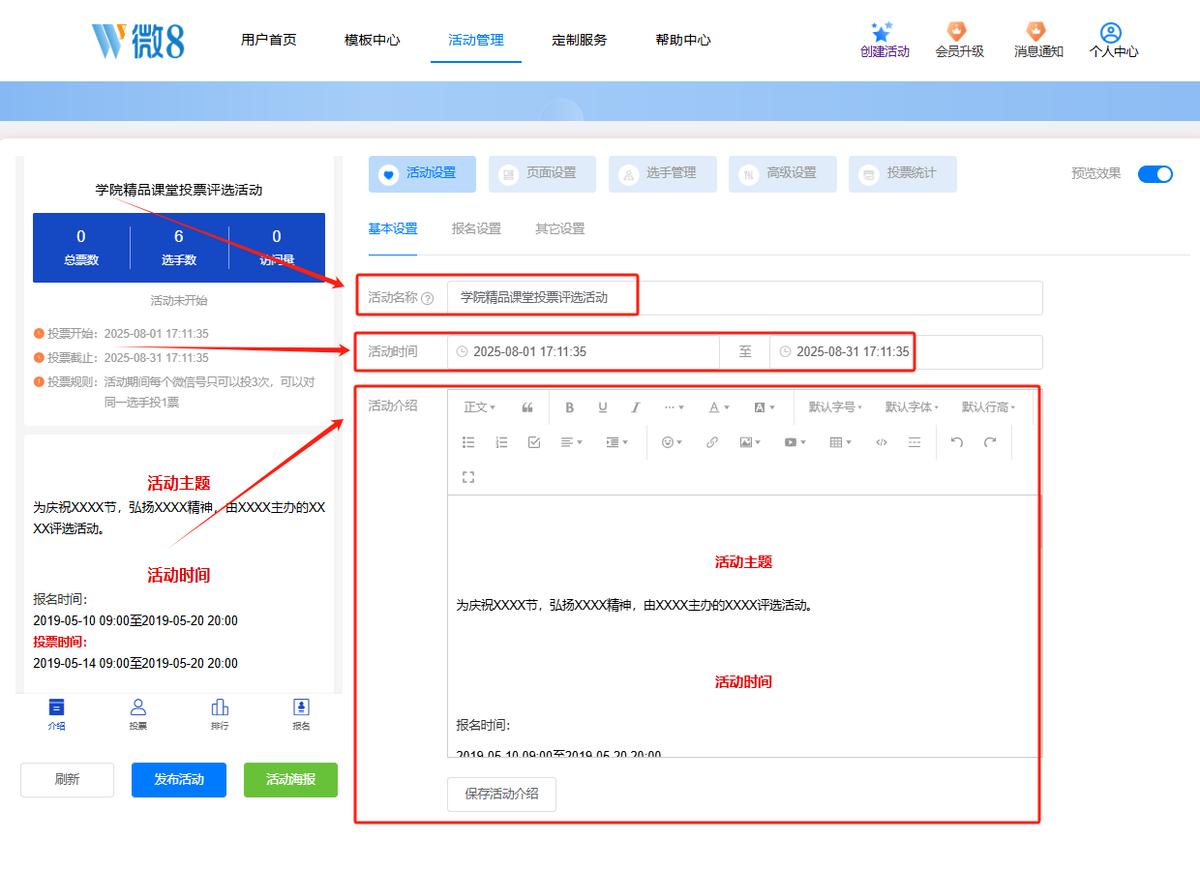Open the text alignment dropdown
Screen dimensions: 1200x871
pos(572,442)
